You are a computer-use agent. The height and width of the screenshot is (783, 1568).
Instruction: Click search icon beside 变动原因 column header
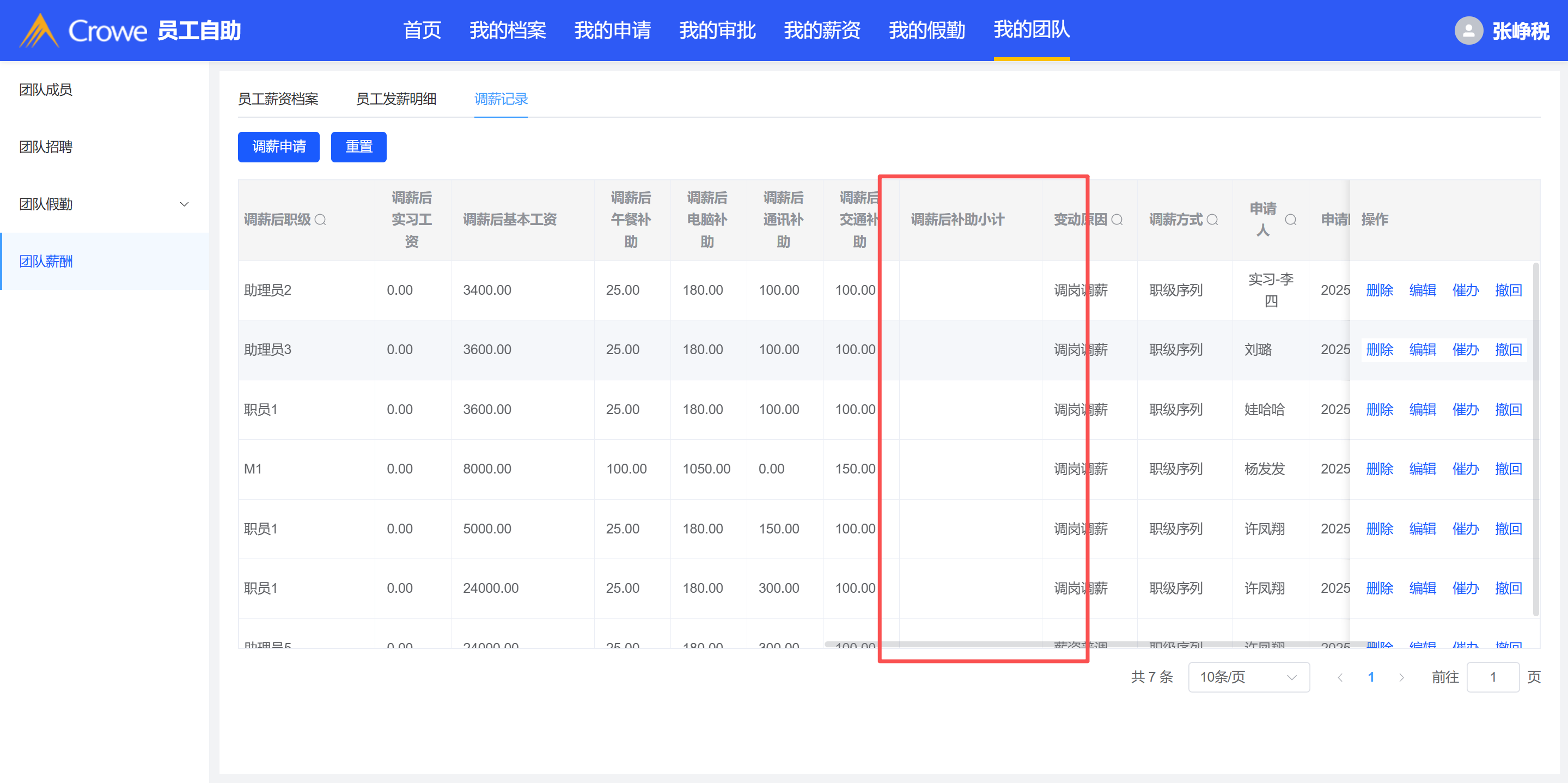1117,220
